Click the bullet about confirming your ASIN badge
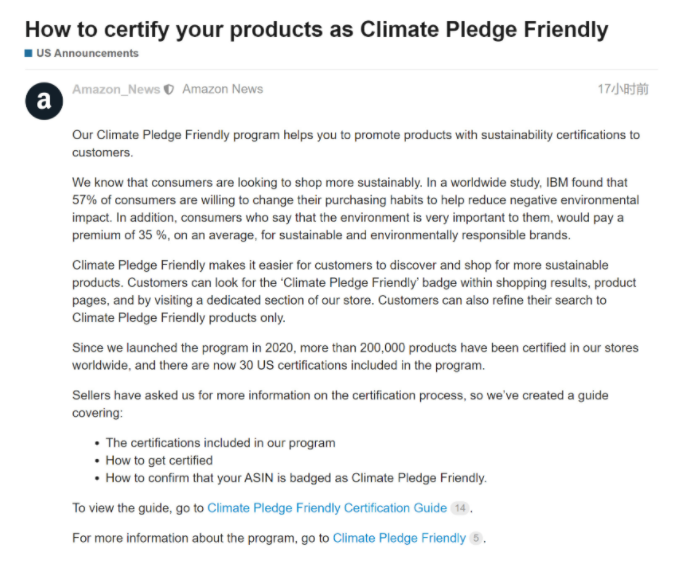 tap(296, 478)
